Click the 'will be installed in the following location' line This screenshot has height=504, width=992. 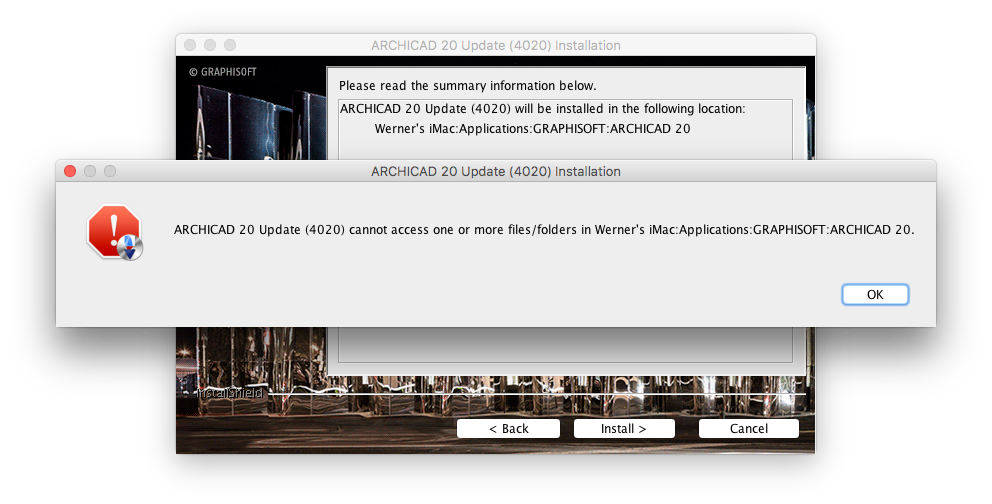pos(543,109)
